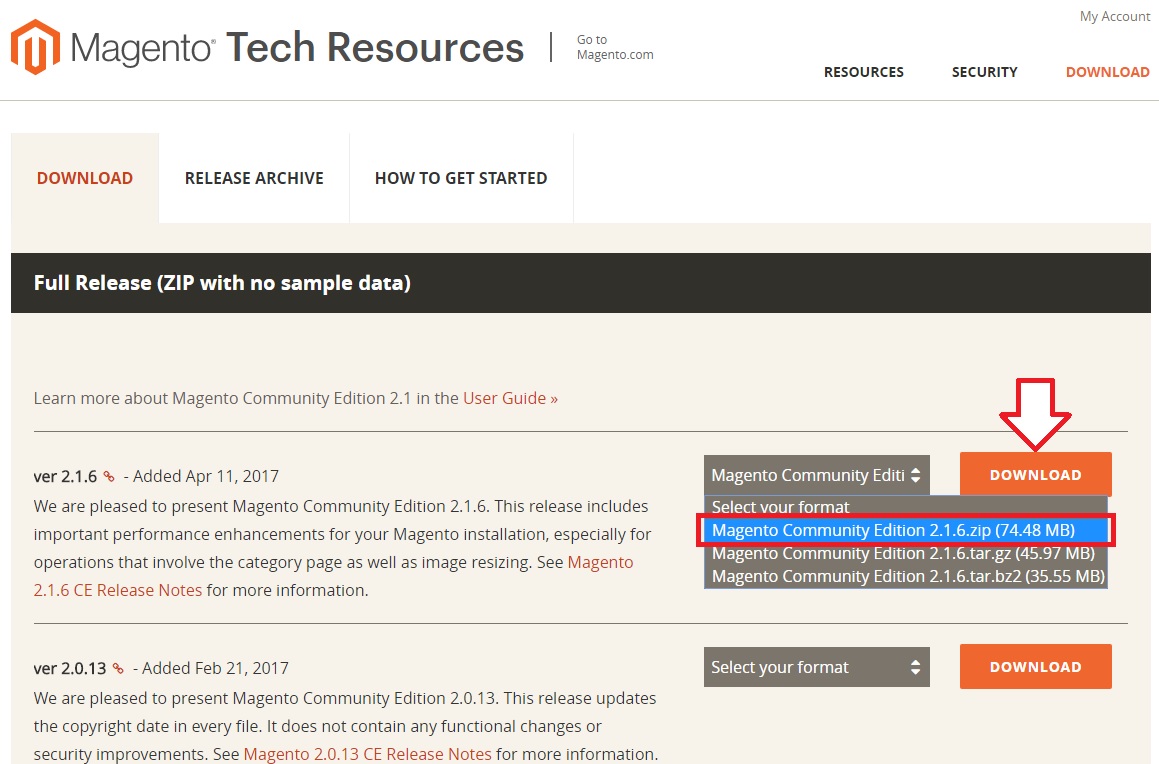Click the Magento logo icon
Screen dimensions: 1159x764
pyautogui.click(x=35, y=47)
